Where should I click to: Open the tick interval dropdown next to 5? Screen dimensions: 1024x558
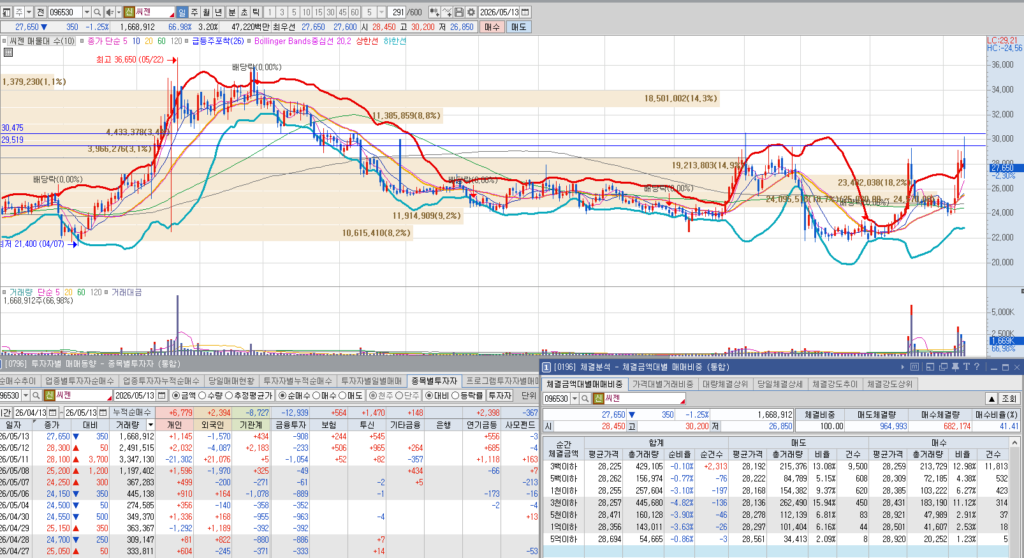[381, 12]
